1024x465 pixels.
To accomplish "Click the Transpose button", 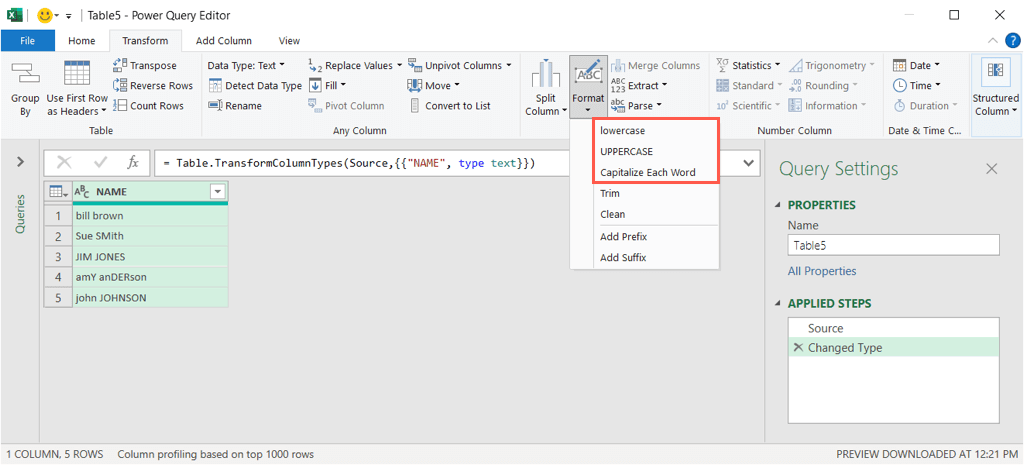I will [145, 65].
